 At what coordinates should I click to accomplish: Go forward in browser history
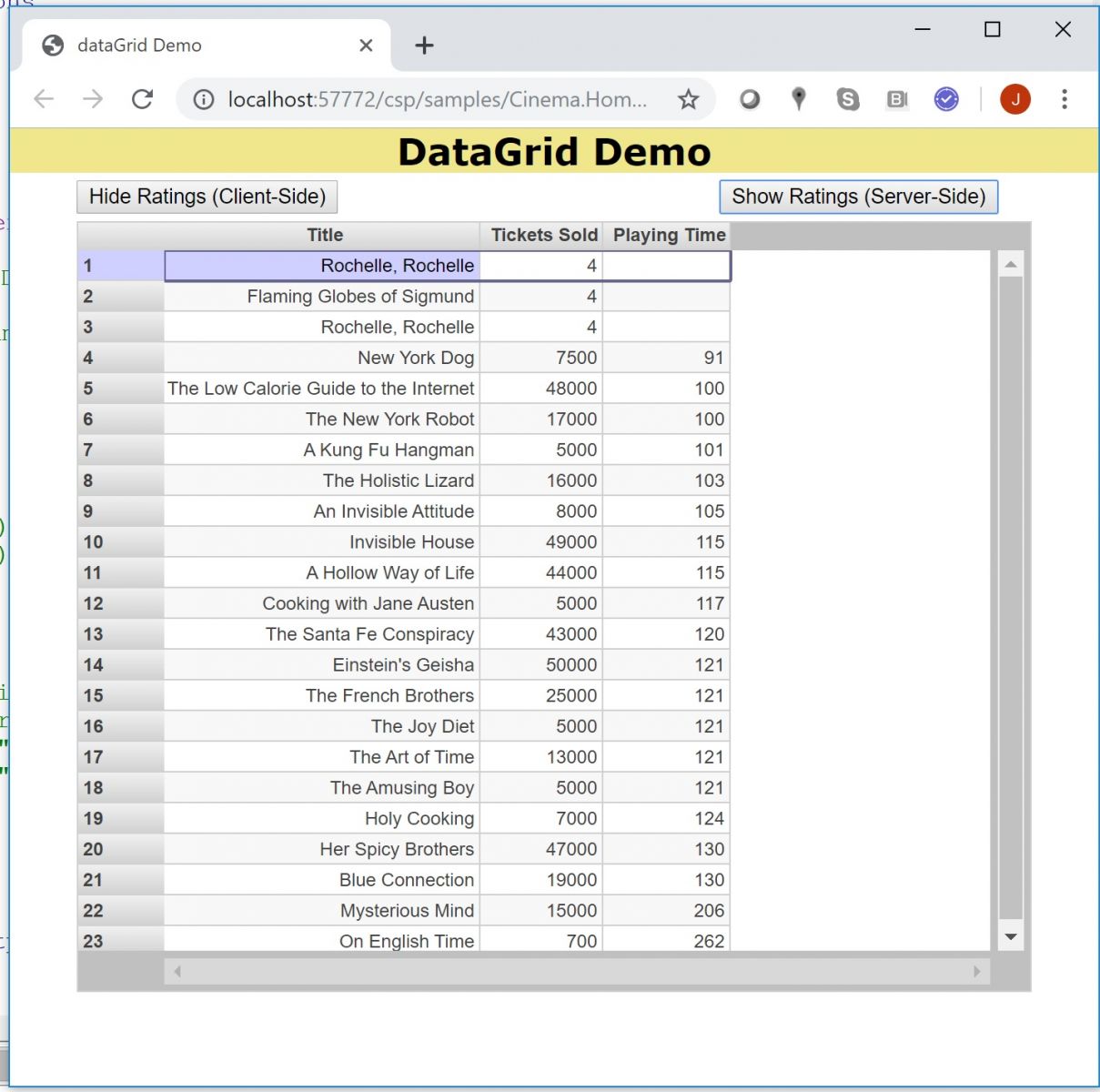(93, 99)
